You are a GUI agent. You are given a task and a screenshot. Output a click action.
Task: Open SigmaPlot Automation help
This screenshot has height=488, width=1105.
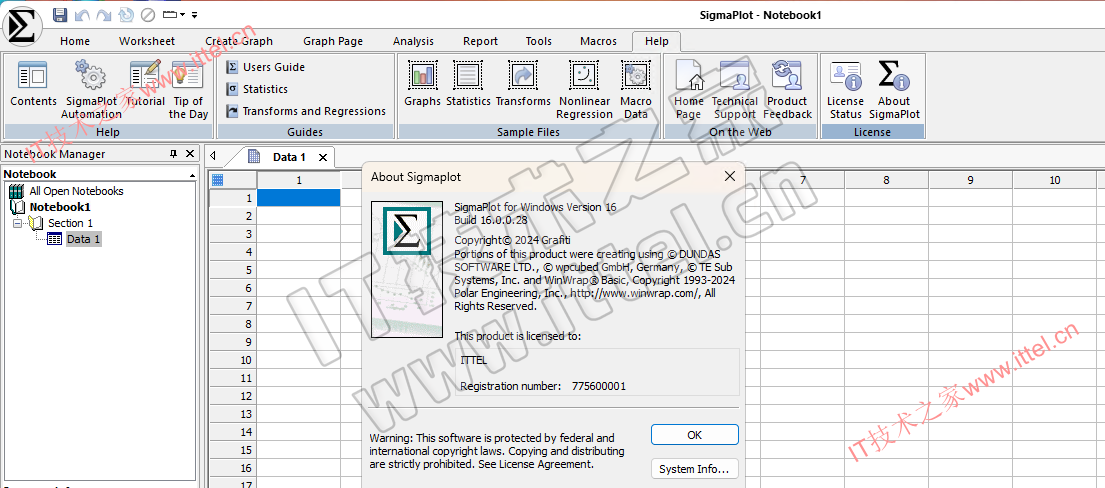coord(91,90)
